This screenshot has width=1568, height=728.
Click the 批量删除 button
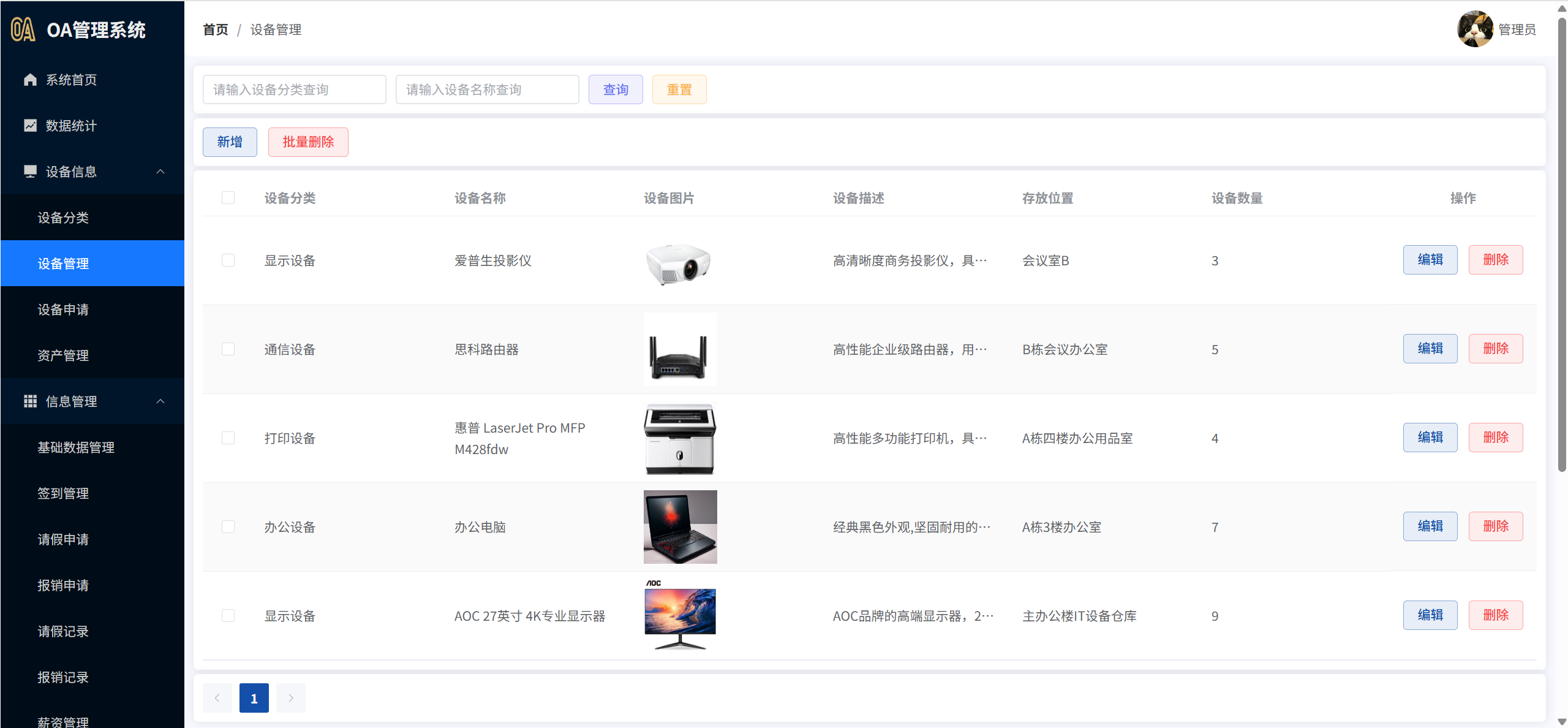[308, 142]
